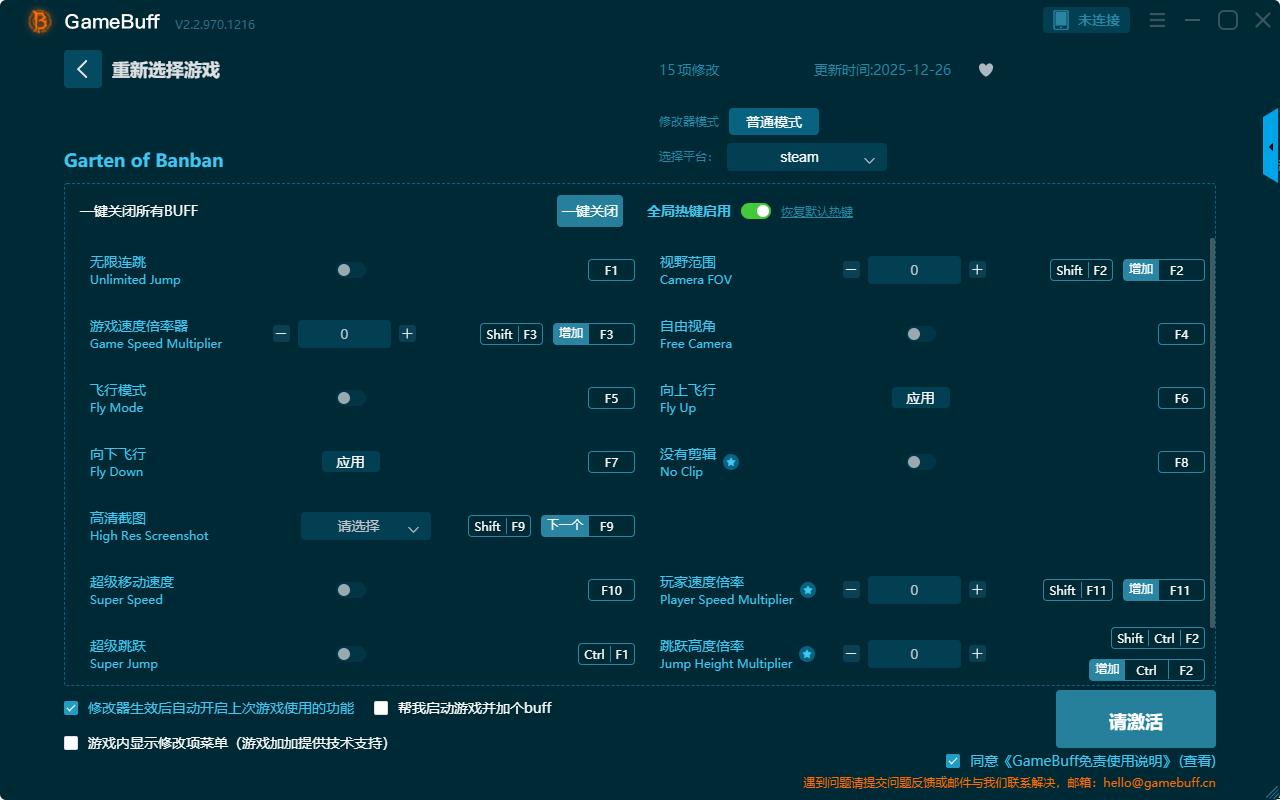This screenshot has height=800, width=1280.
Task: Click the large activate button
Action: [1135, 722]
